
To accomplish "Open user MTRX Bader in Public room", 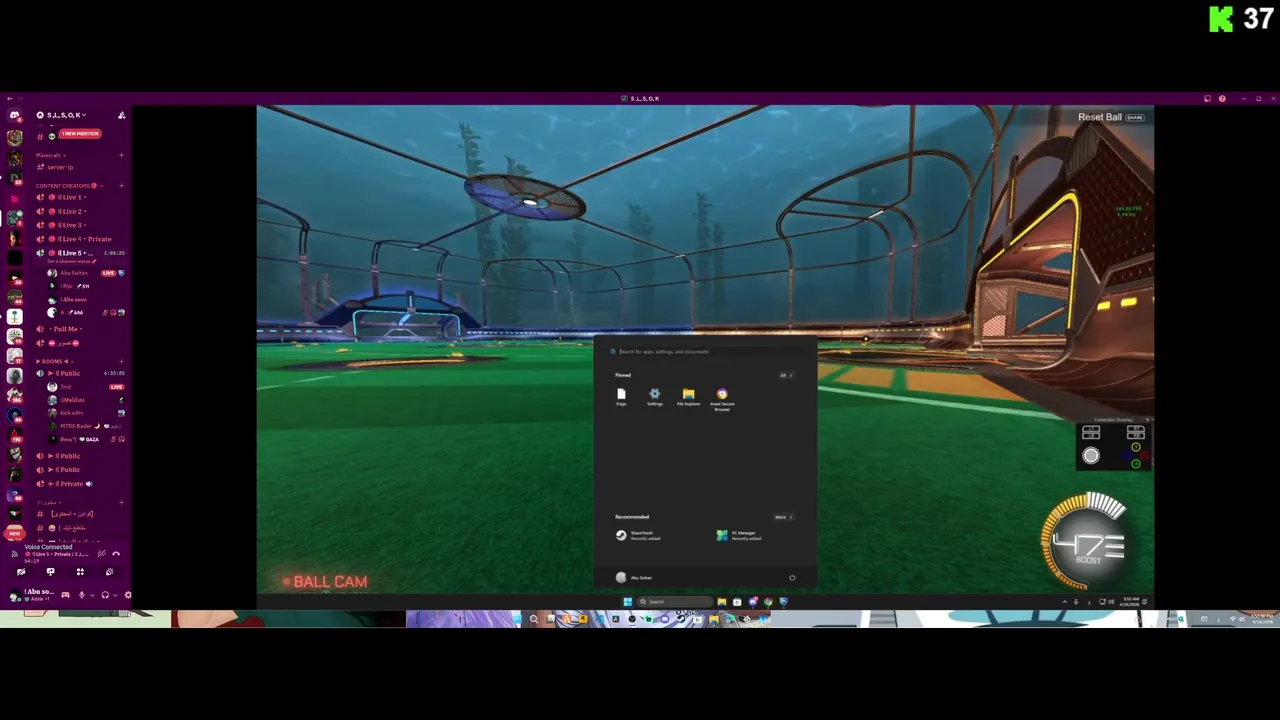I will 85,426.
